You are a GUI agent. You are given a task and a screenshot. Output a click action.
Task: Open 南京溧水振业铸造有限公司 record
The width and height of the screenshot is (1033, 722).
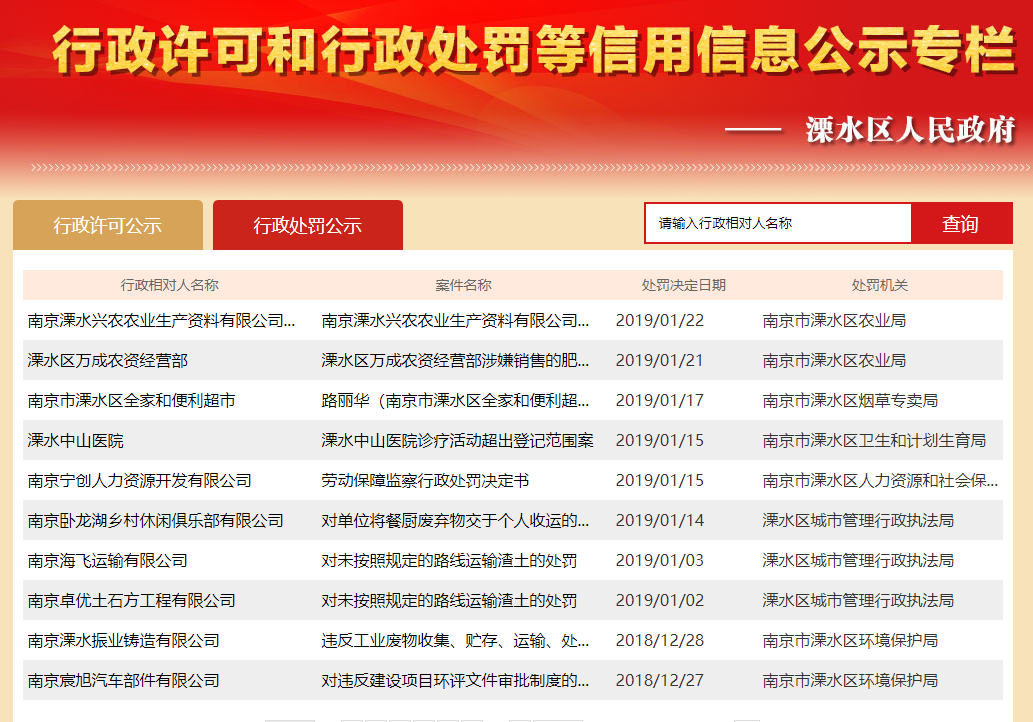click(x=124, y=641)
